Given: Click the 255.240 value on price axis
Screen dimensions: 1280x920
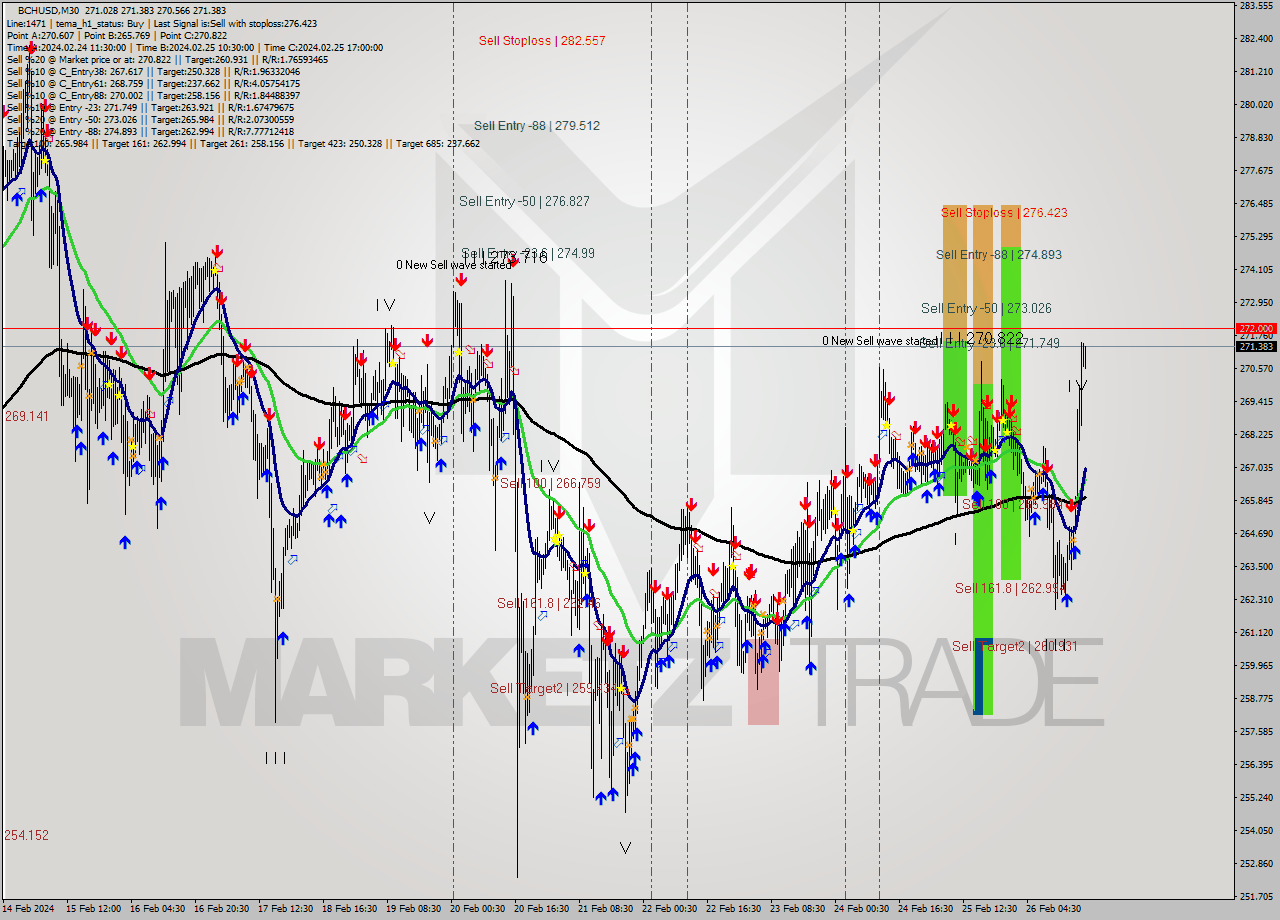Looking at the screenshot, I should pos(1256,798).
